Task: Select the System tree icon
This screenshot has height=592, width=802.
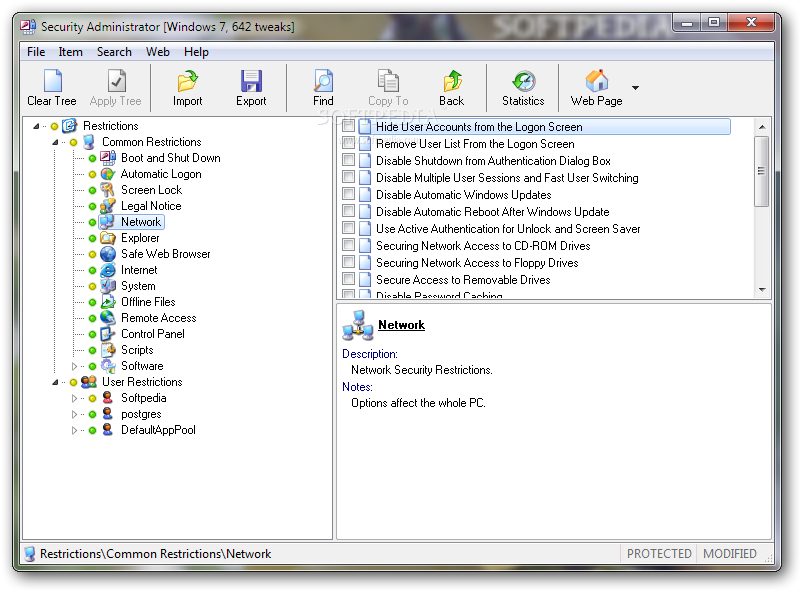Action: (108, 286)
